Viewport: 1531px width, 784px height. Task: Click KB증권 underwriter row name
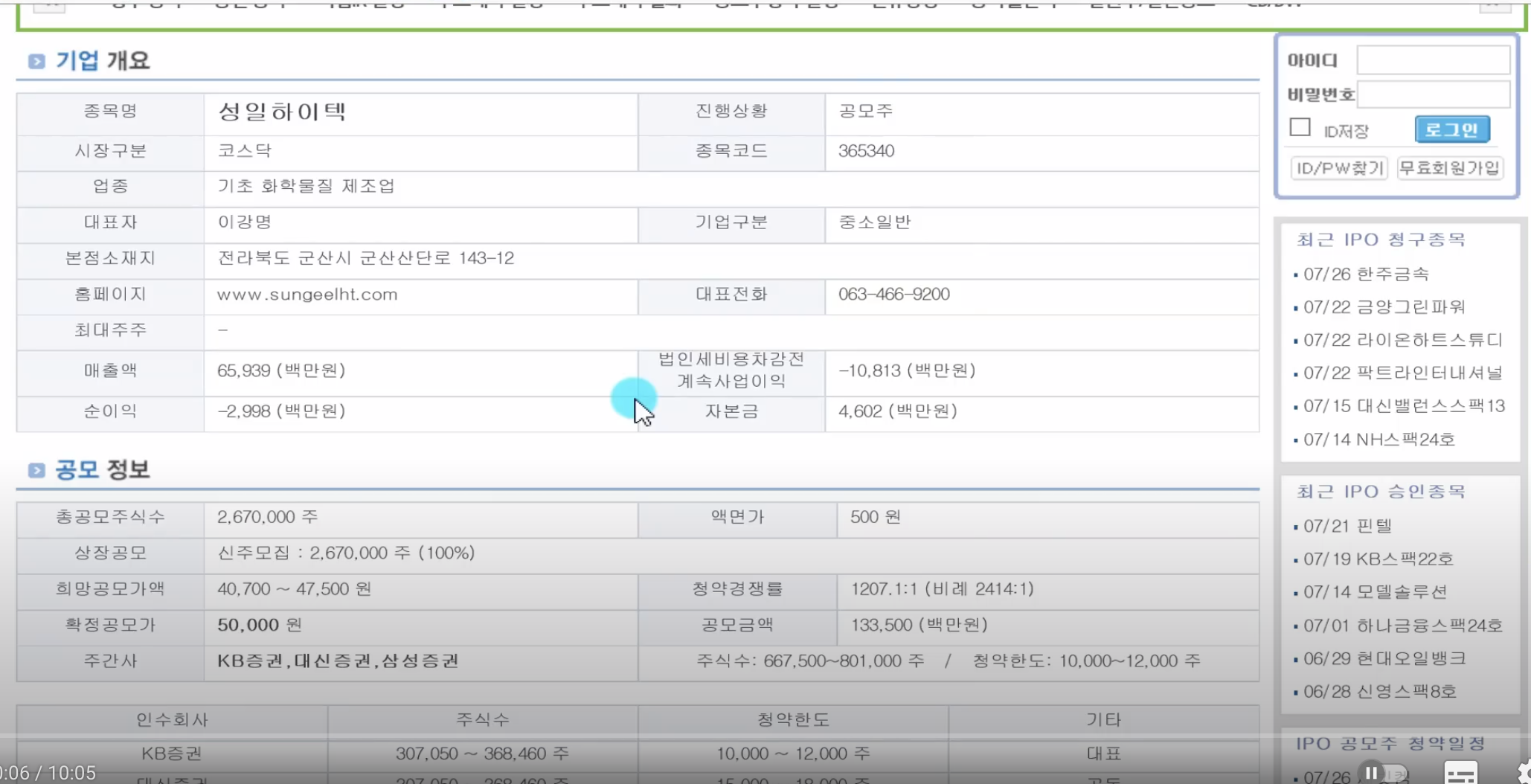pyautogui.click(x=172, y=754)
